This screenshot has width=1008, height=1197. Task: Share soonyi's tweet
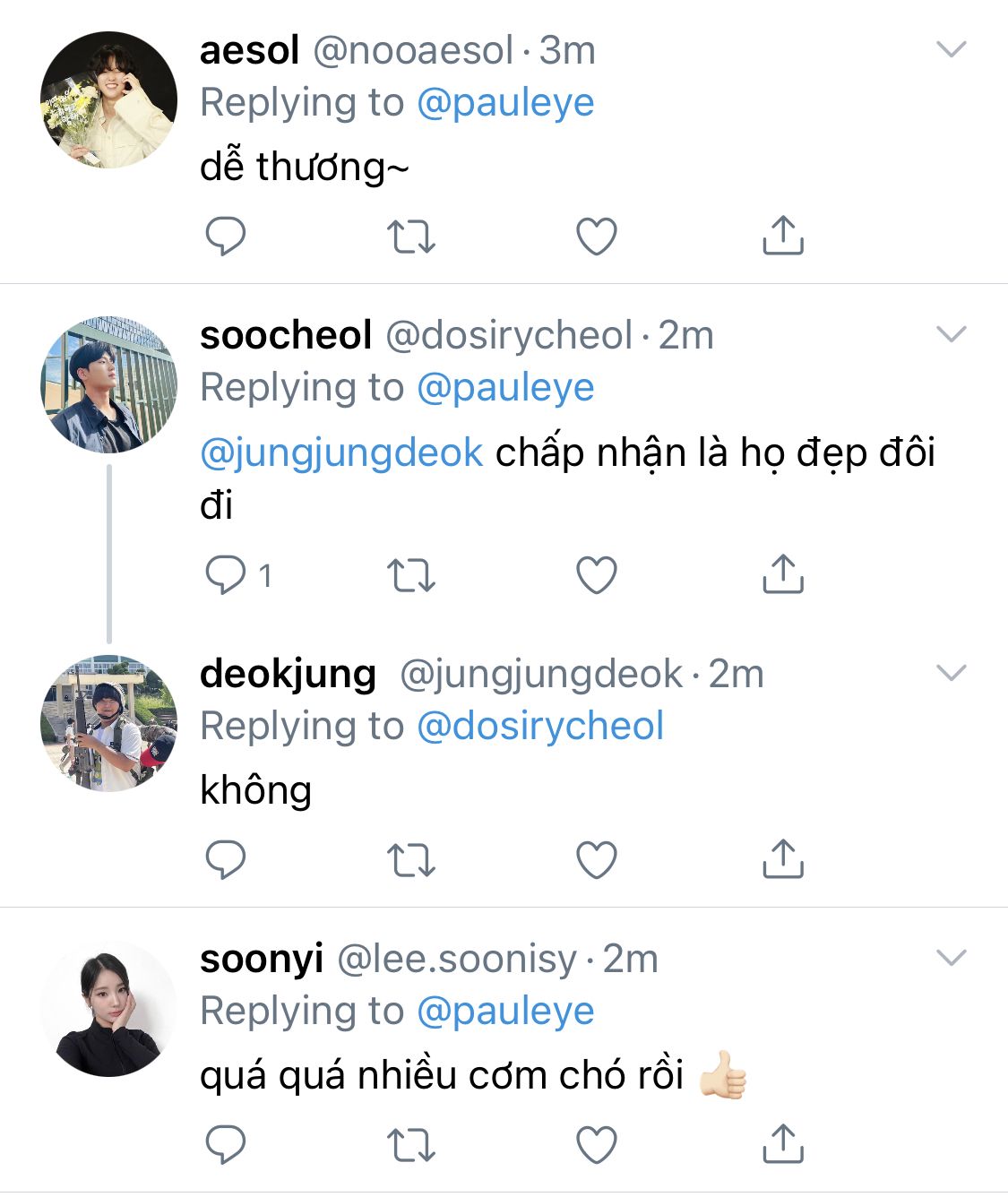782,1144
